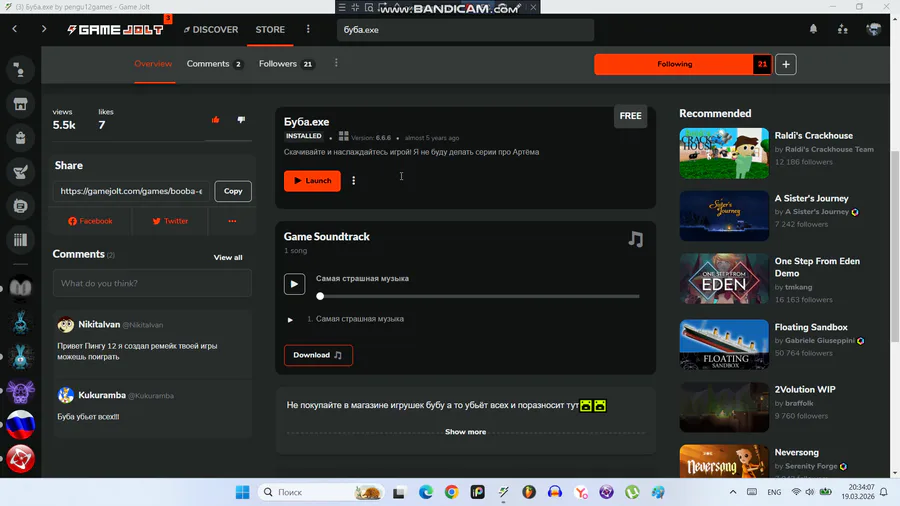The image size is (900, 506).
Task: Click the search field with буба.exe
Action: pyautogui.click(x=465, y=30)
